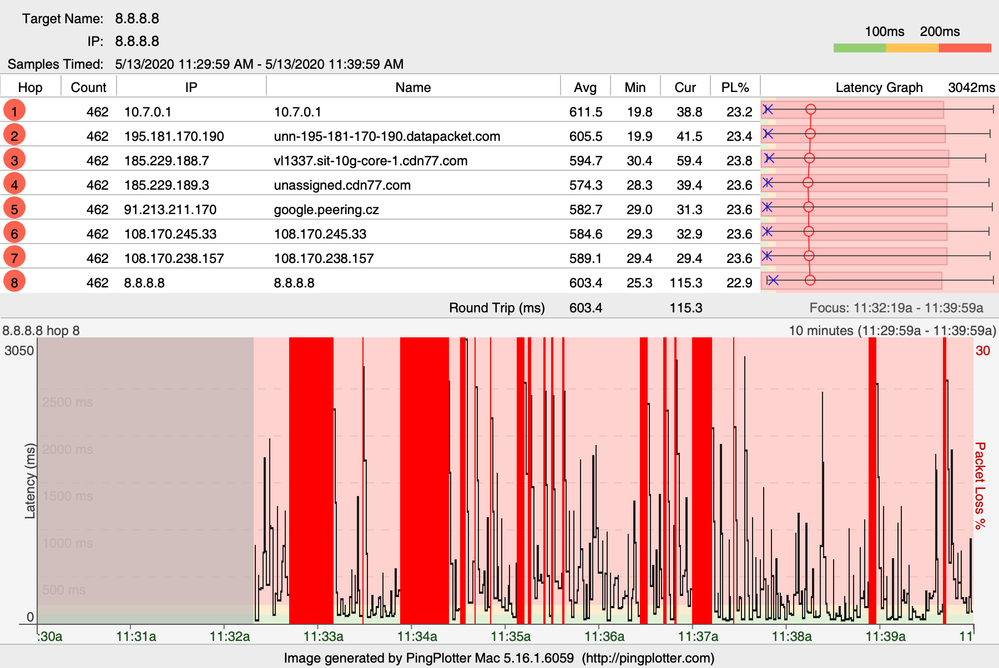Image resolution: width=999 pixels, height=668 pixels.
Task: Click the 10 minutes timeline range label
Action: (892, 330)
